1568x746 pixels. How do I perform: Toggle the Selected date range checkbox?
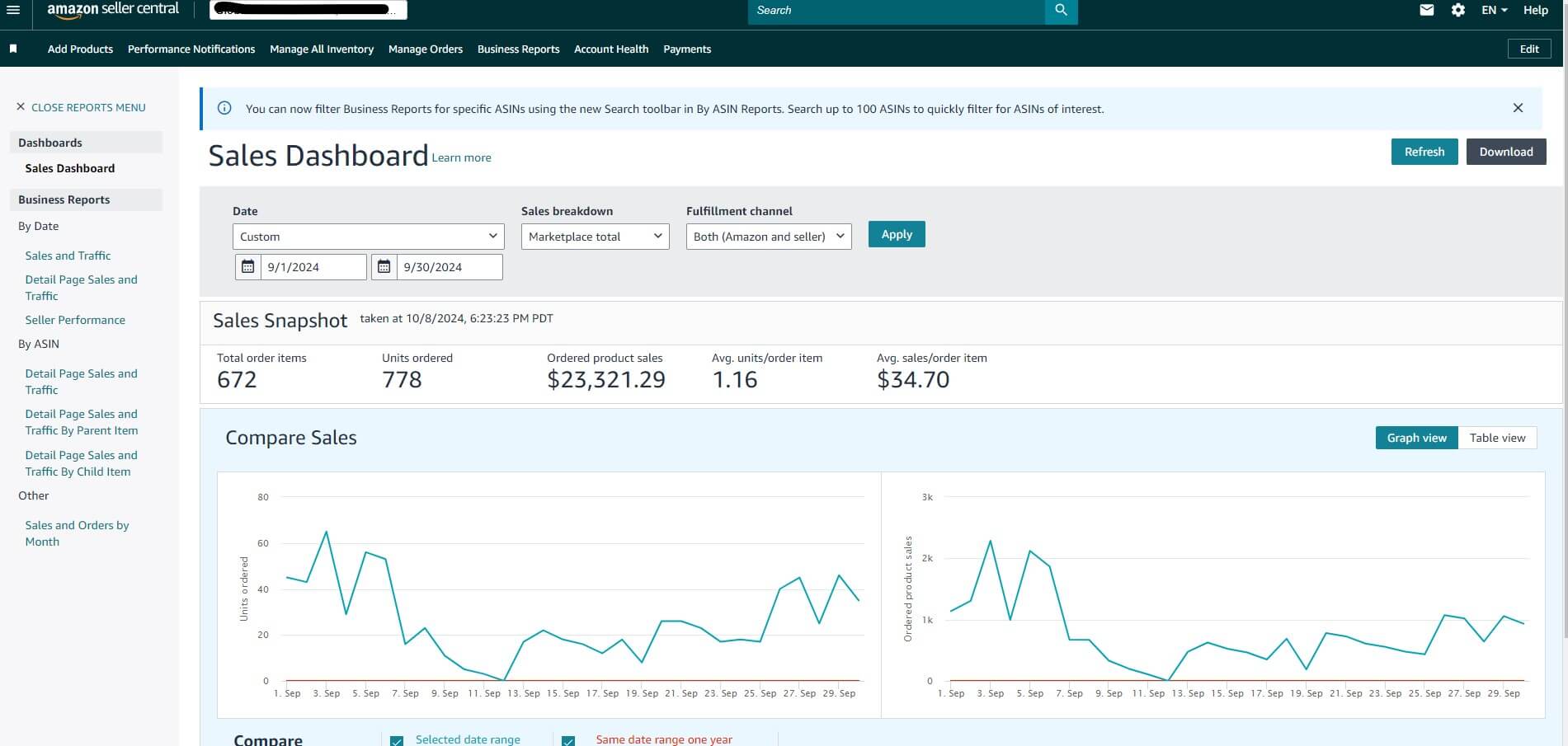[397, 740]
